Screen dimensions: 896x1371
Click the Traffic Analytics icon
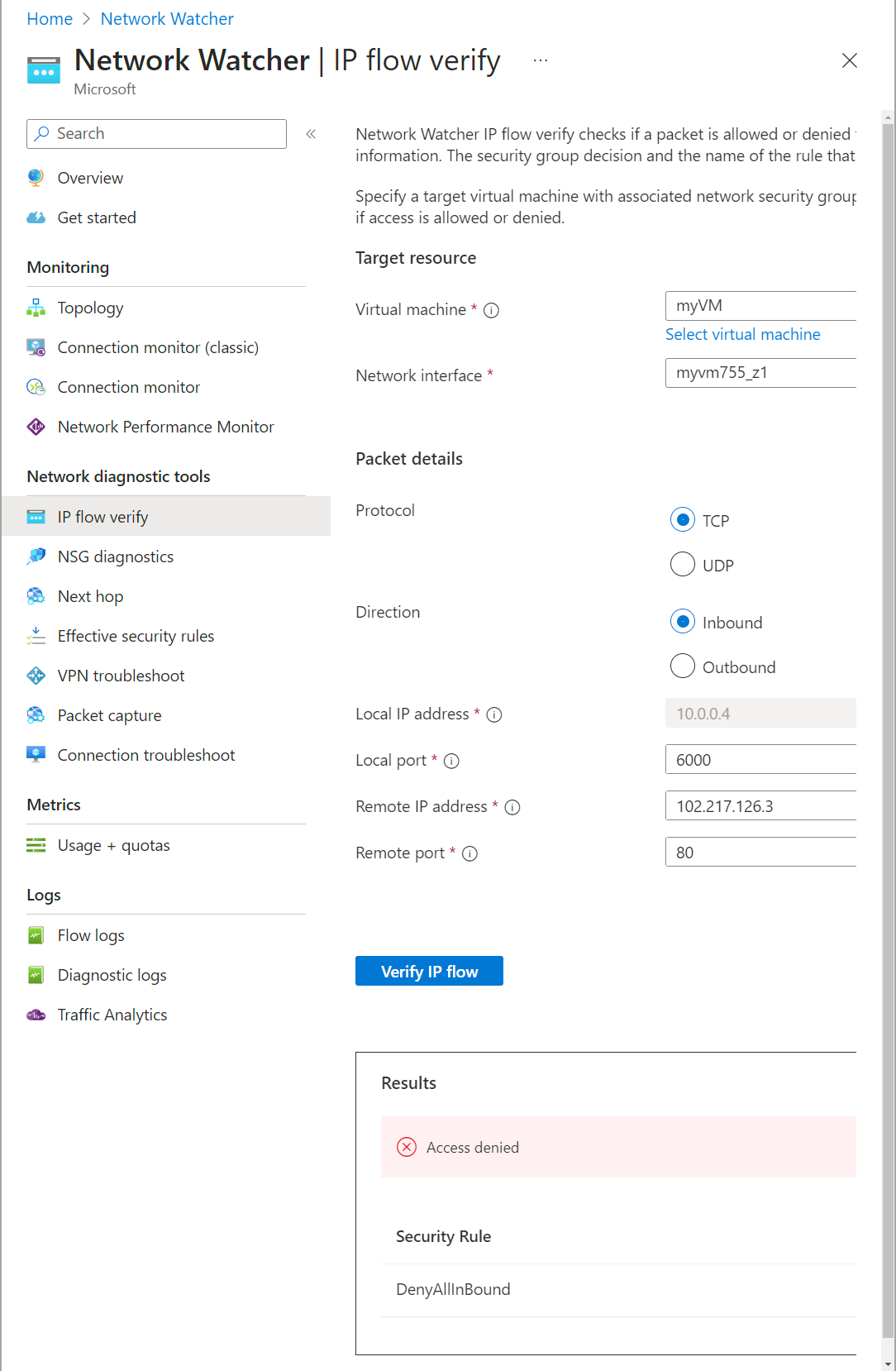click(x=36, y=1015)
